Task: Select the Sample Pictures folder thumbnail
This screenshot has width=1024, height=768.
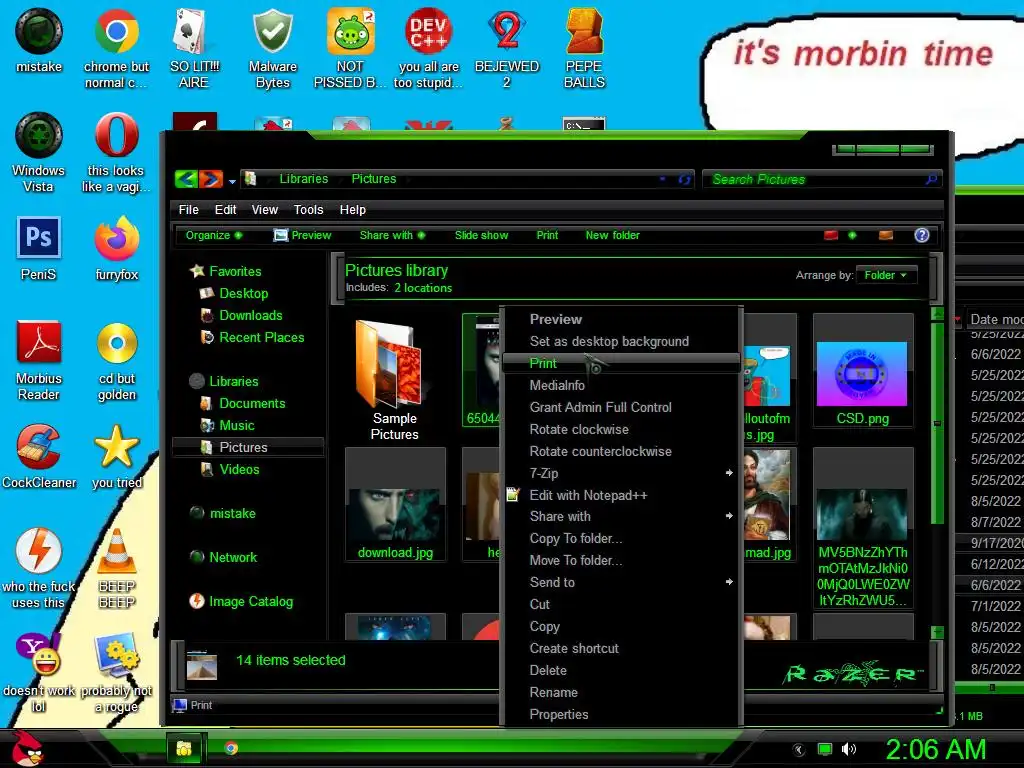Action: 394,379
